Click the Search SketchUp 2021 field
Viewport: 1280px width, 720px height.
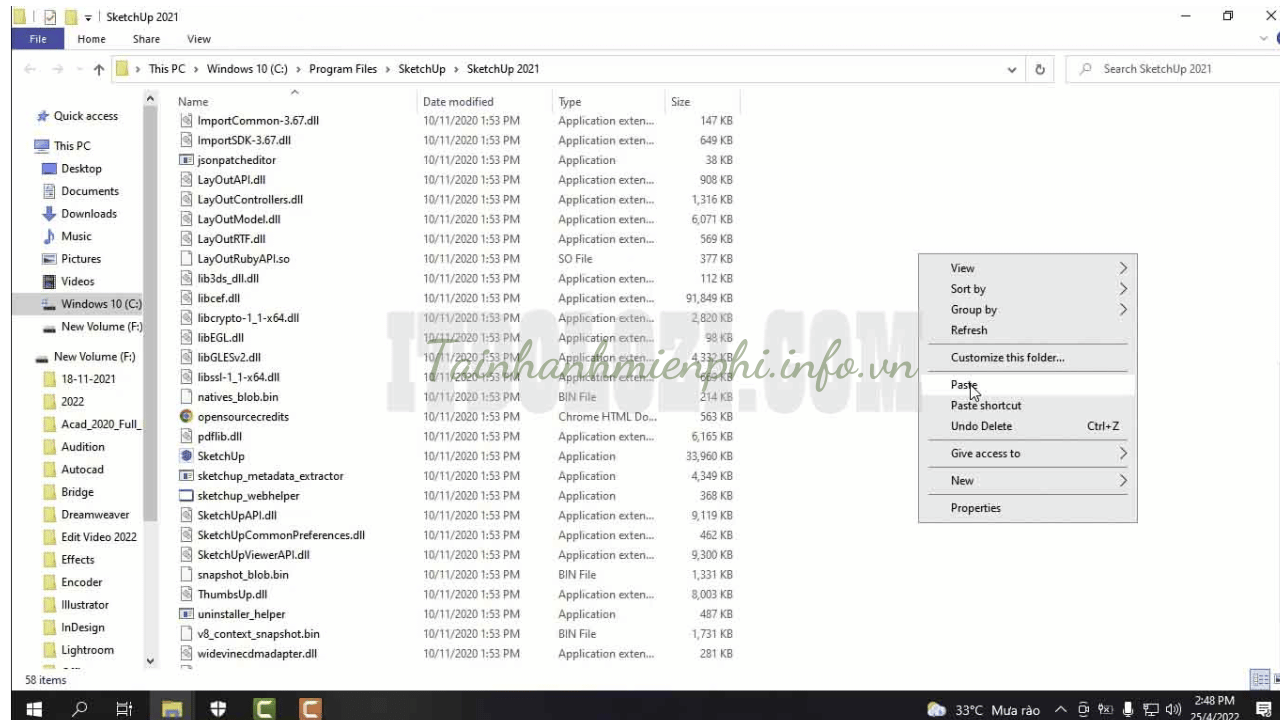[1170, 69]
